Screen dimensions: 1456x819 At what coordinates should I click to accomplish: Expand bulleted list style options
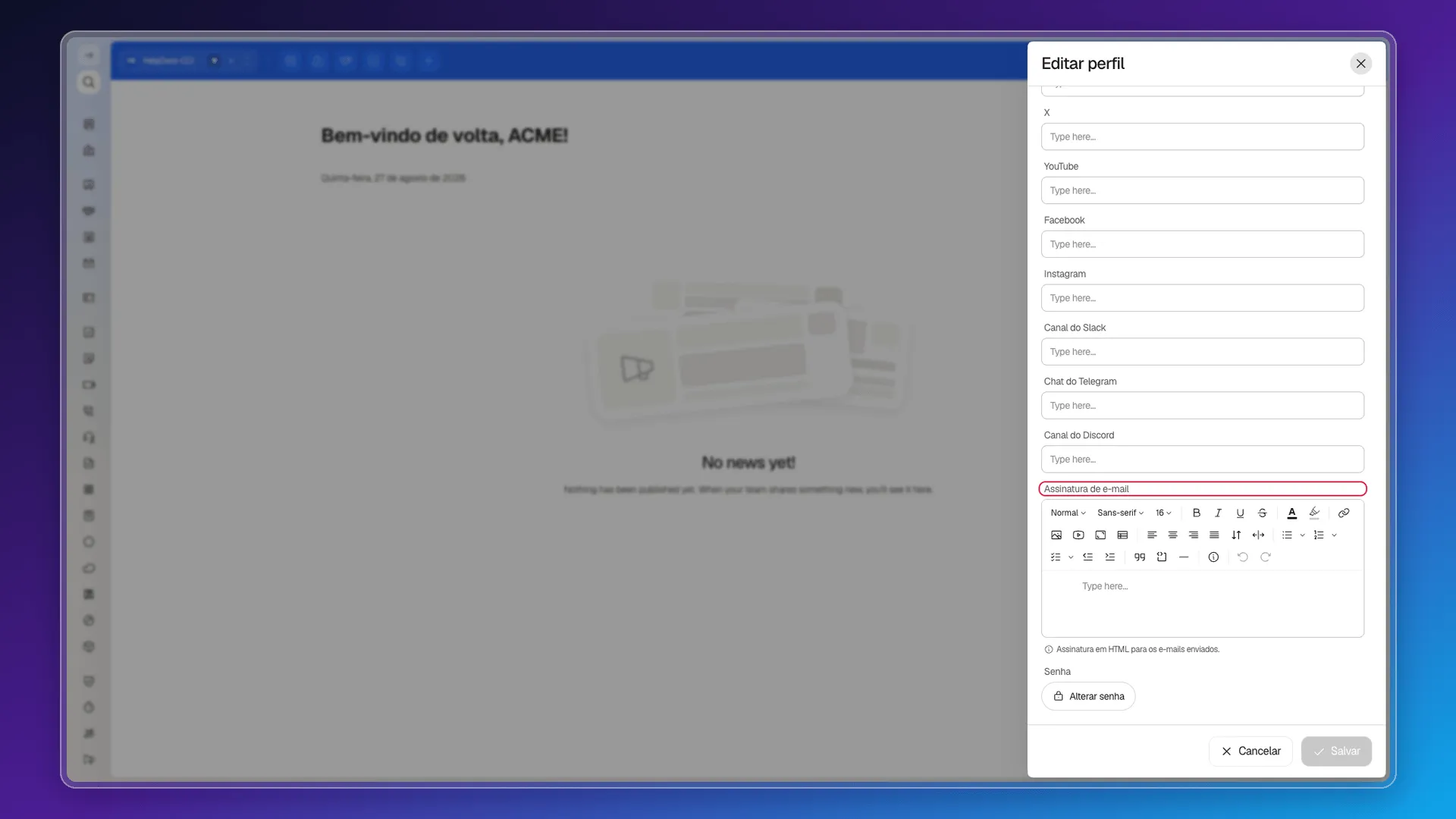click(x=1303, y=535)
